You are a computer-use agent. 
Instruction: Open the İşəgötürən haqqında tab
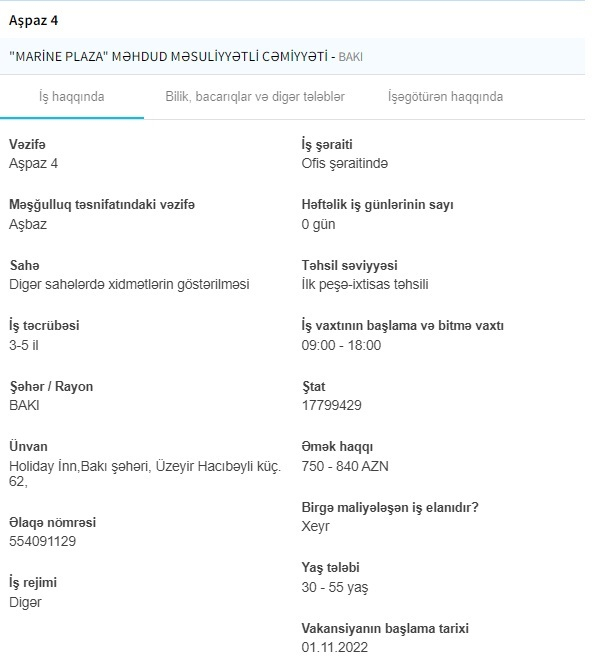pyautogui.click(x=445, y=97)
